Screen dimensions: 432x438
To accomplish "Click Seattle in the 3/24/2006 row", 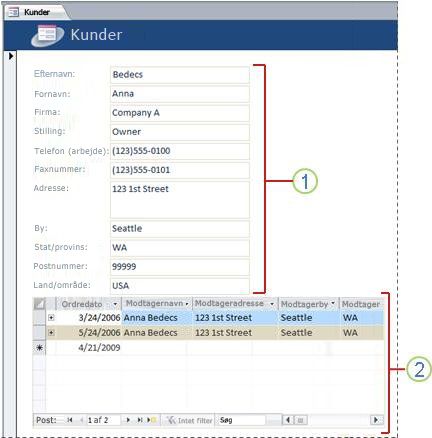I will pyautogui.click(x=309, y=318).
